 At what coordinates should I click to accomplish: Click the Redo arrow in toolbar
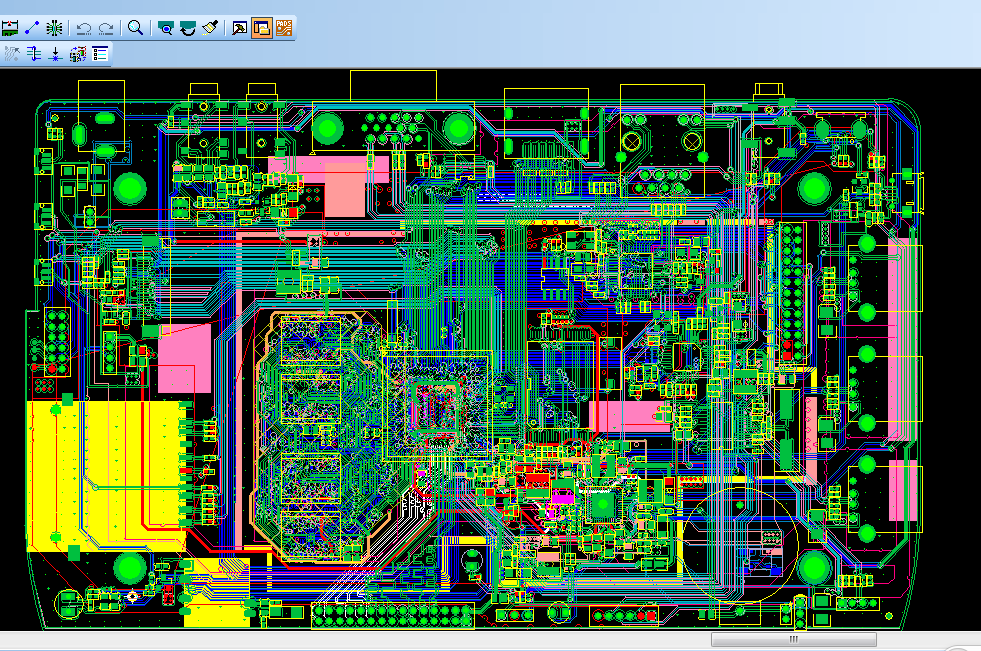tap(106, 28)
